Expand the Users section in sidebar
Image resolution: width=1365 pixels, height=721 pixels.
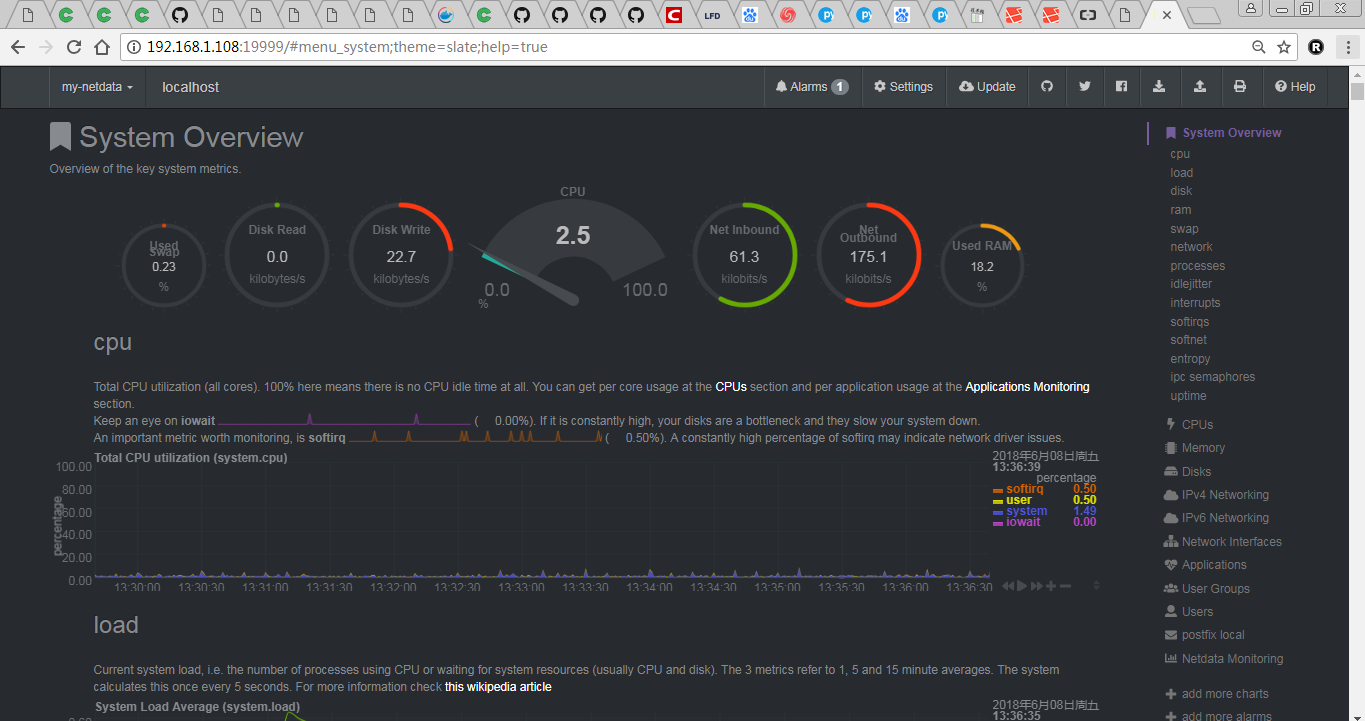[1197, 612]
